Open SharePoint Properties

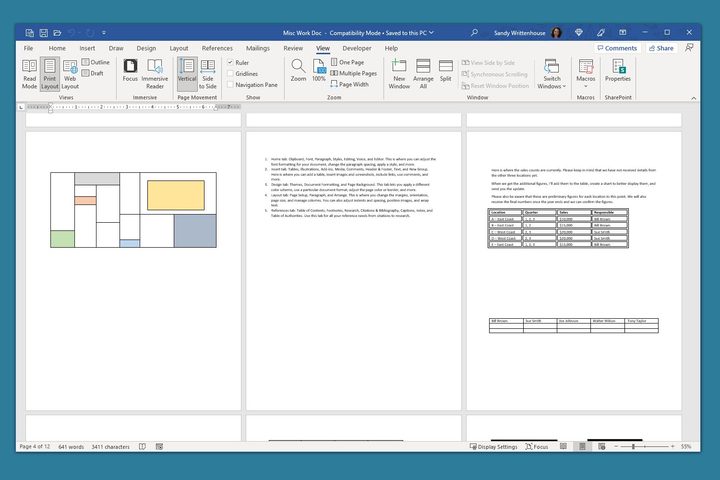coord(618,70)
